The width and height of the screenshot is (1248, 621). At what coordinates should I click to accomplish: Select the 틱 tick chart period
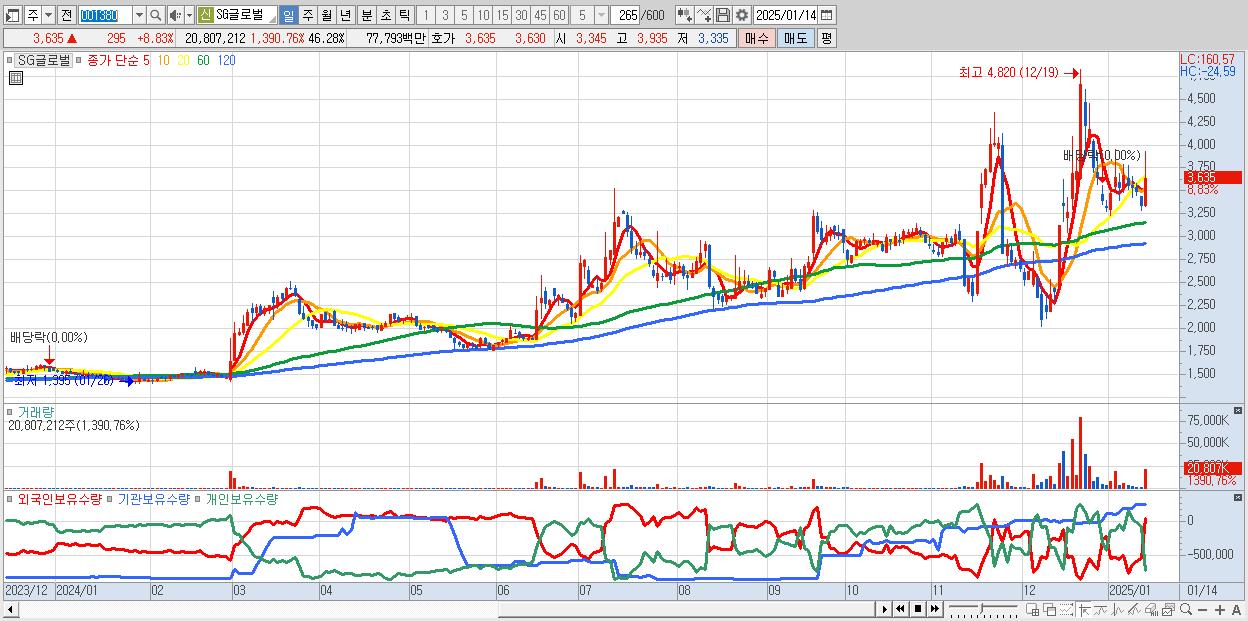404,15
